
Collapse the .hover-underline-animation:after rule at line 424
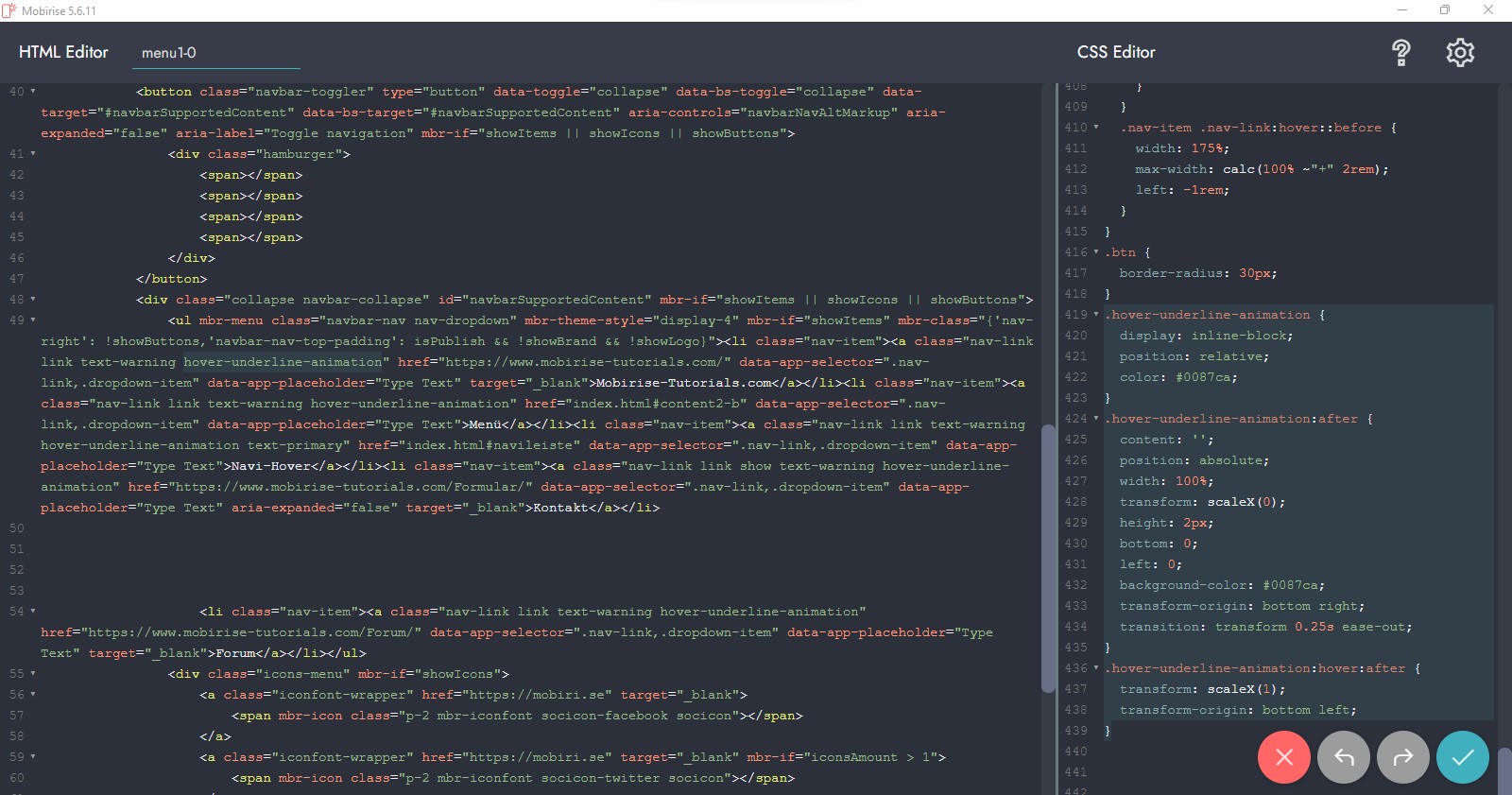[1096, 419]
